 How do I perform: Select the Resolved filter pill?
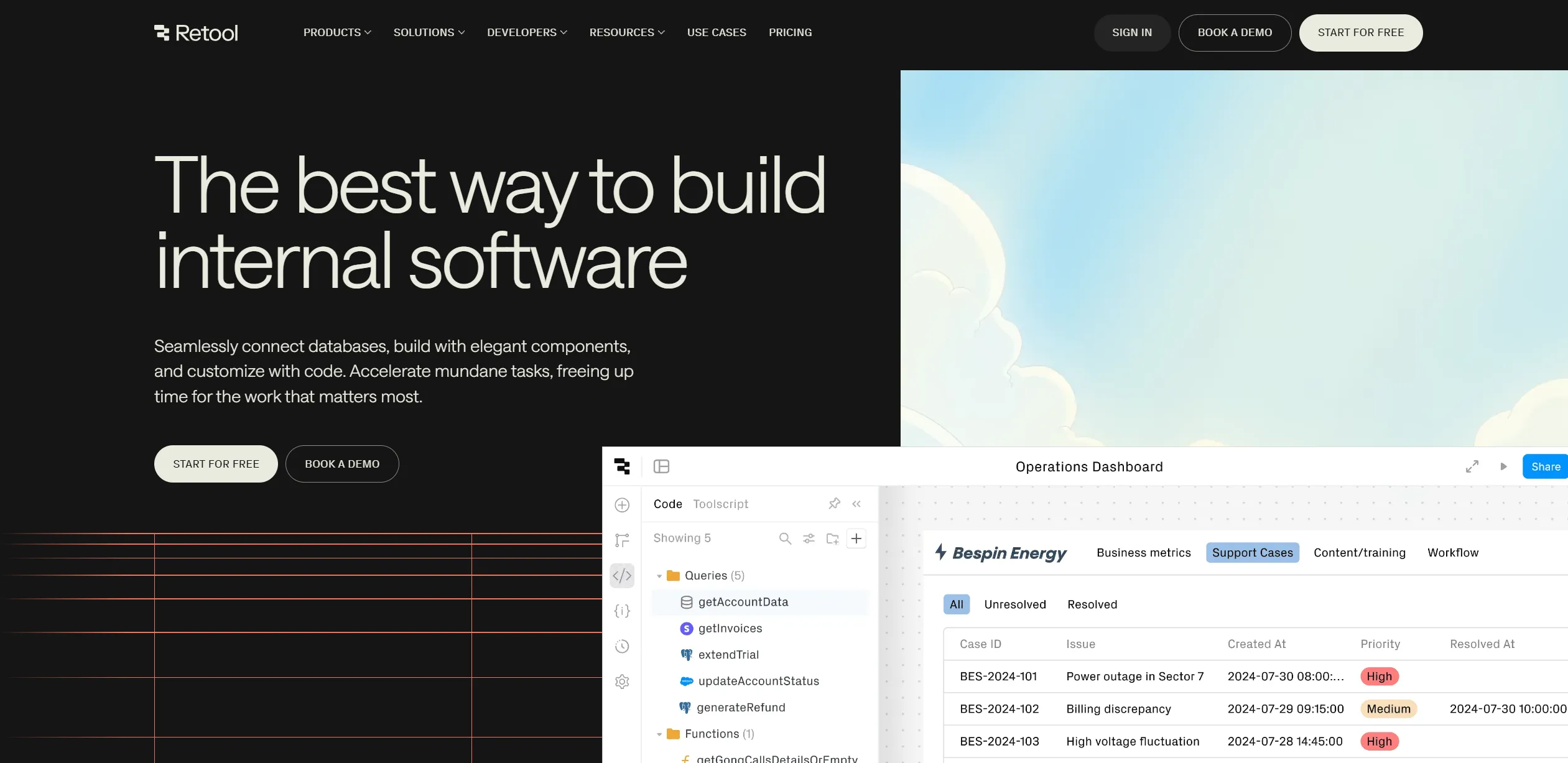tap(1092, 604)
